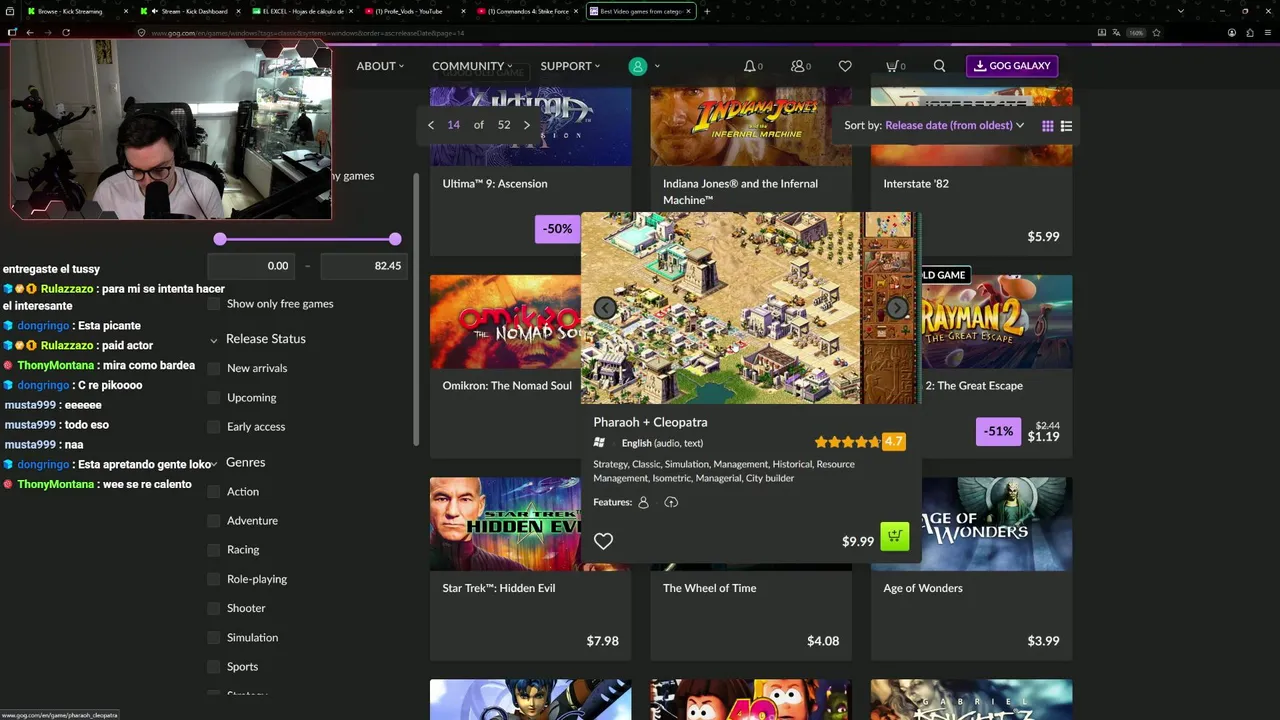1280x720 pixels.
Task: Click the maximum price field showing 82.45
Action: [x=363, y=266]
